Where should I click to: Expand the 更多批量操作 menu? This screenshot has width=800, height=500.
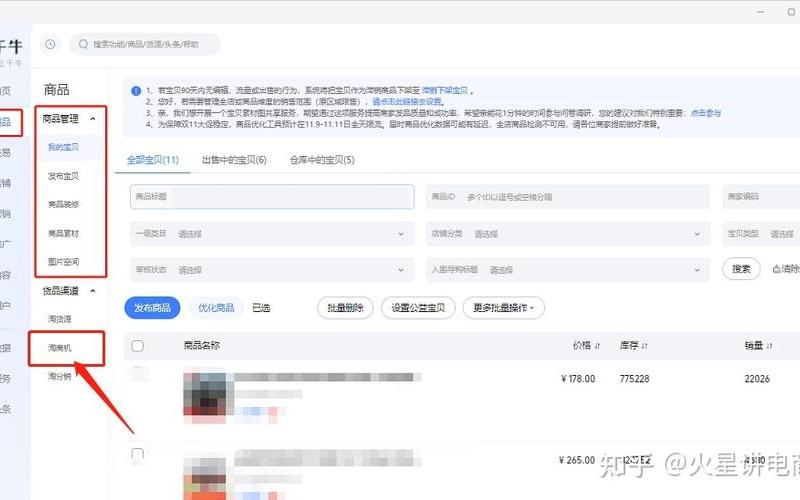pos(504,308)
